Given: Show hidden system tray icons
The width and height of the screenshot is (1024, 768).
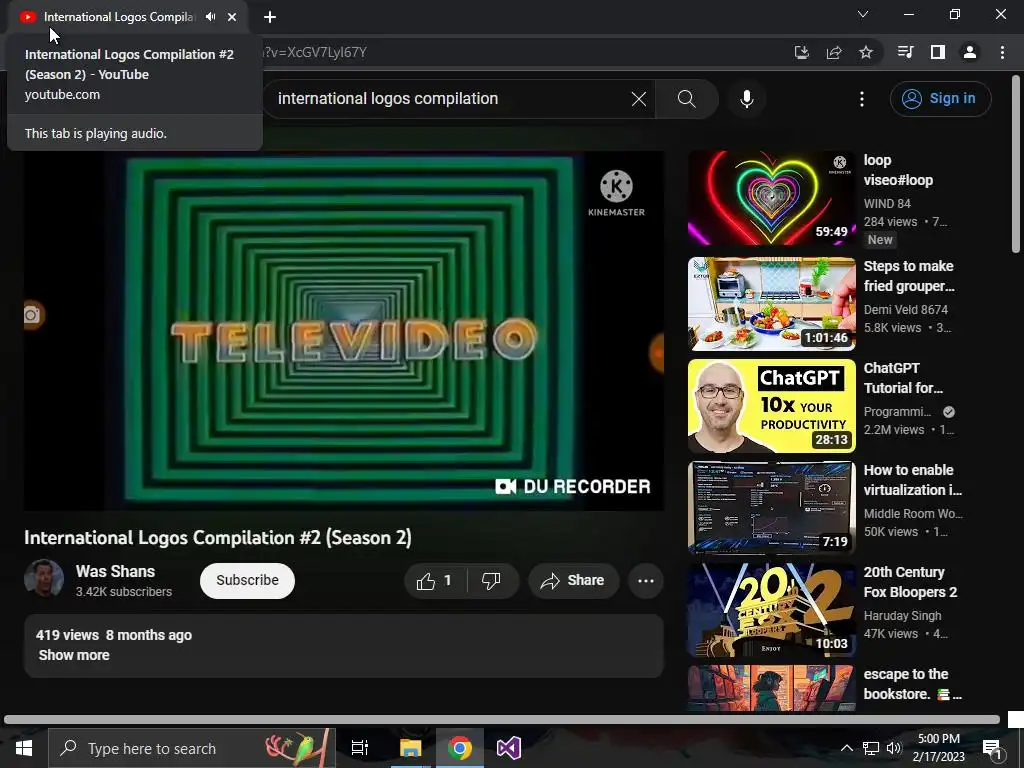Looking at the screenshot, I should [846, 748].
